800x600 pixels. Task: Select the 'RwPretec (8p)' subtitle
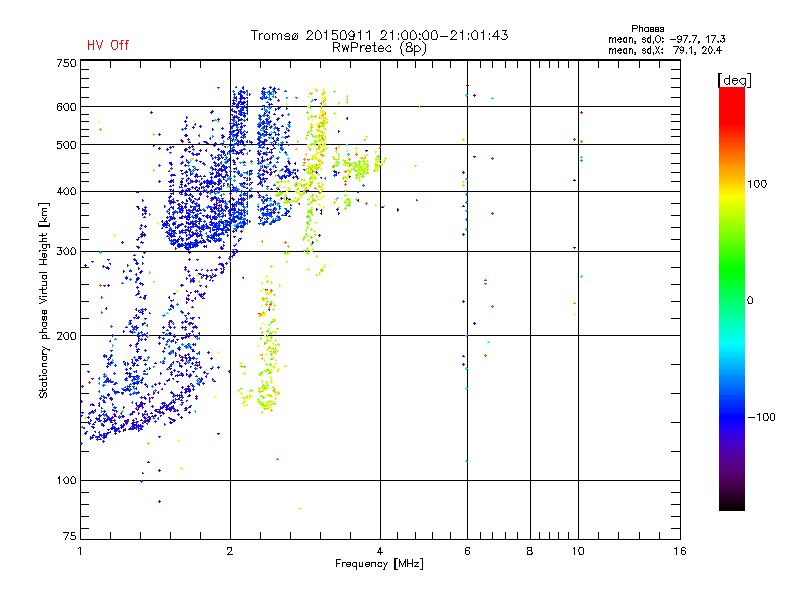pos(379,48)
